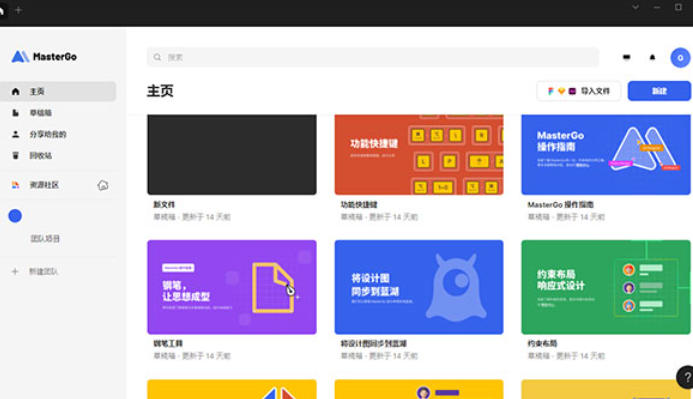
Task: Focus the 搜索 search field
Action: click(x=373, y=57)
